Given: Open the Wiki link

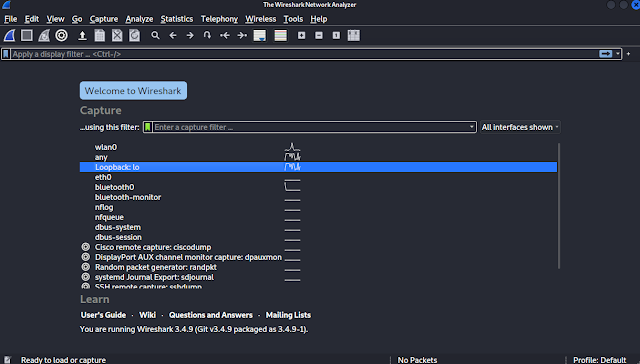Looking at the screenshot, I should (x=147, y=315).
